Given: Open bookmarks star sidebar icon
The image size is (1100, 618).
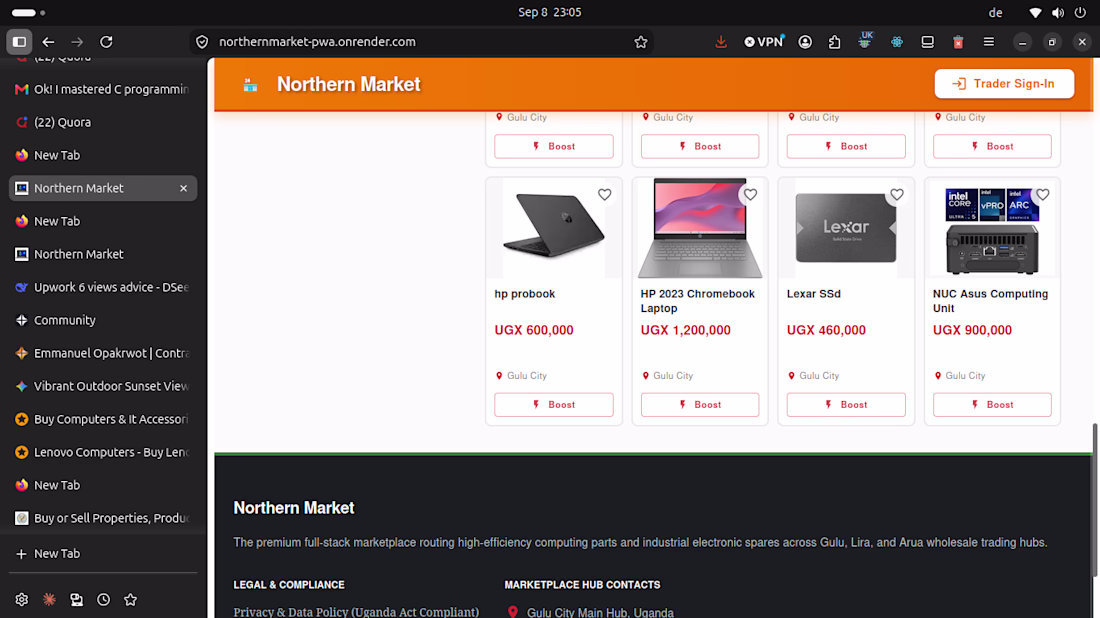Looking at the screenshot, I should click(130, 600).
